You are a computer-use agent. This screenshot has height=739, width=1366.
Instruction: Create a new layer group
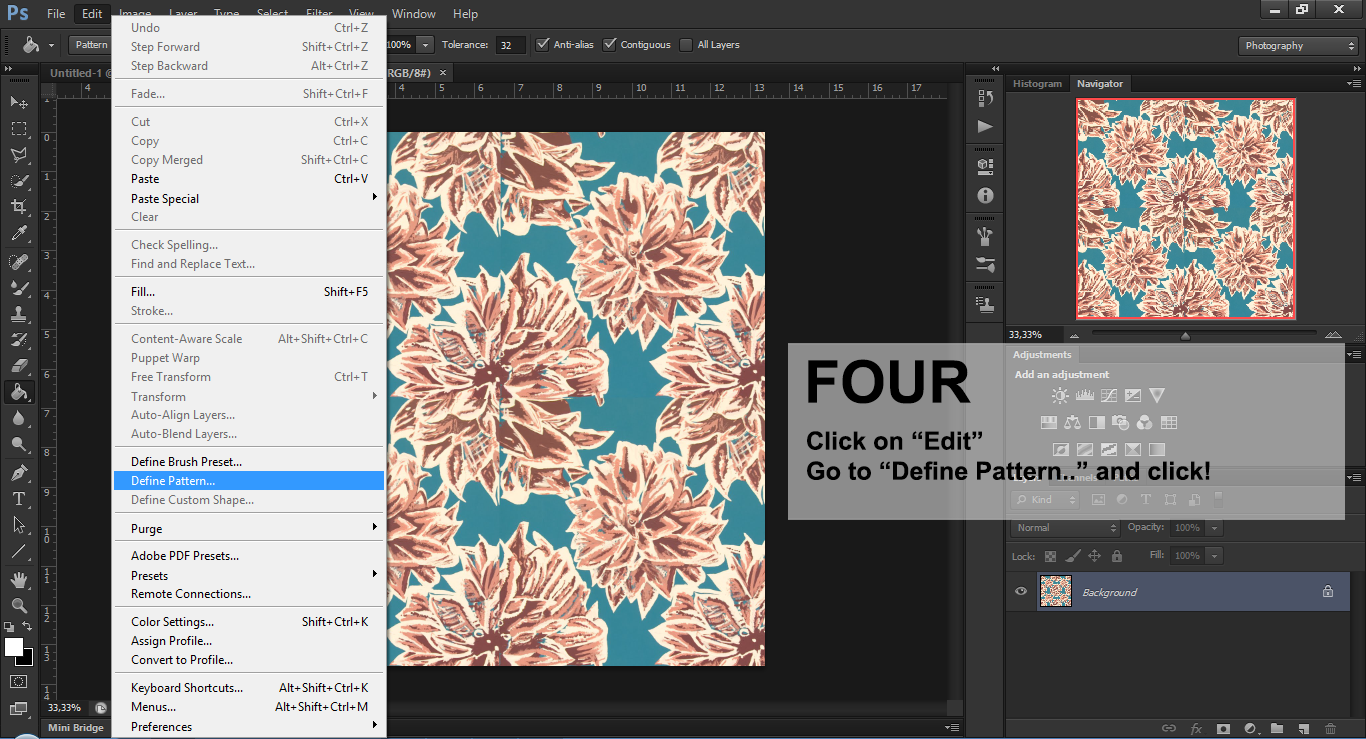(1277, 729)
